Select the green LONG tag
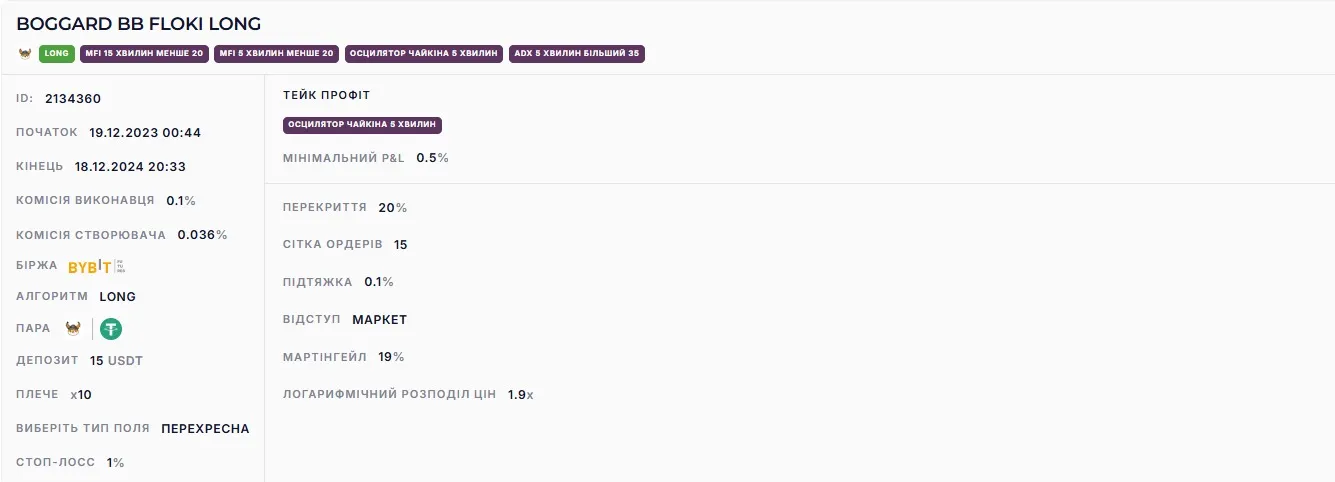Viewport: 1335px width, 482px height. (x=56, y=54)
